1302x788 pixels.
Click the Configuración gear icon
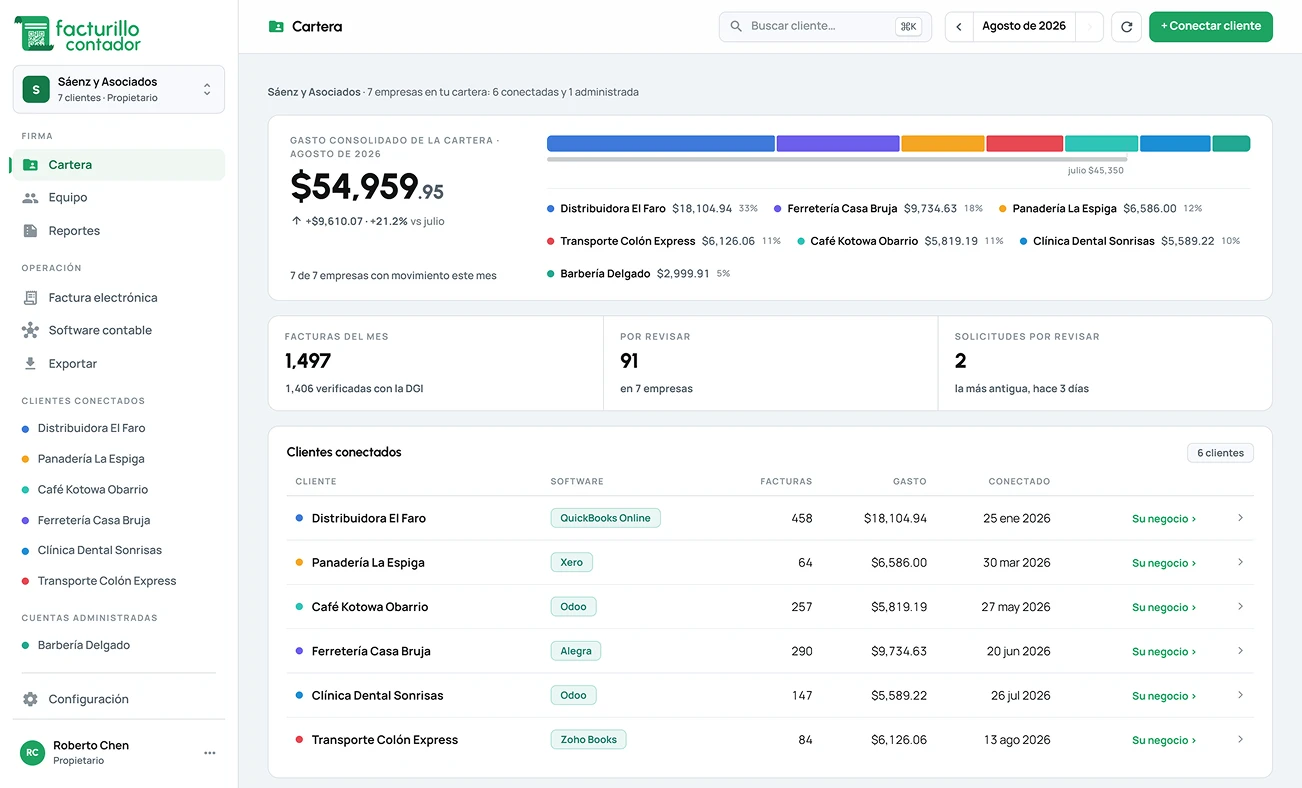coord(30,699)
